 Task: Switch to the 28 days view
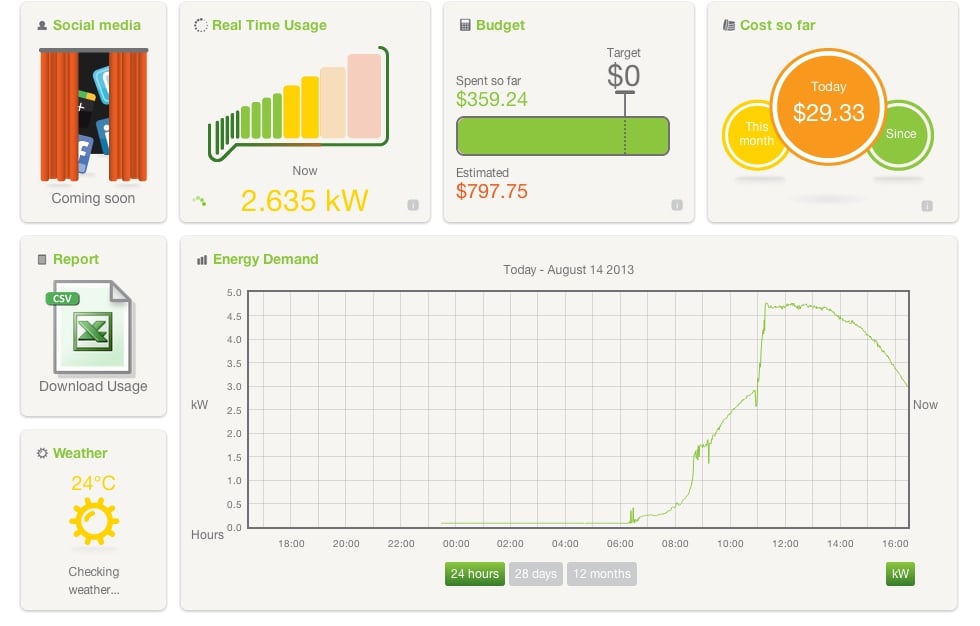(x=536, y=574)
